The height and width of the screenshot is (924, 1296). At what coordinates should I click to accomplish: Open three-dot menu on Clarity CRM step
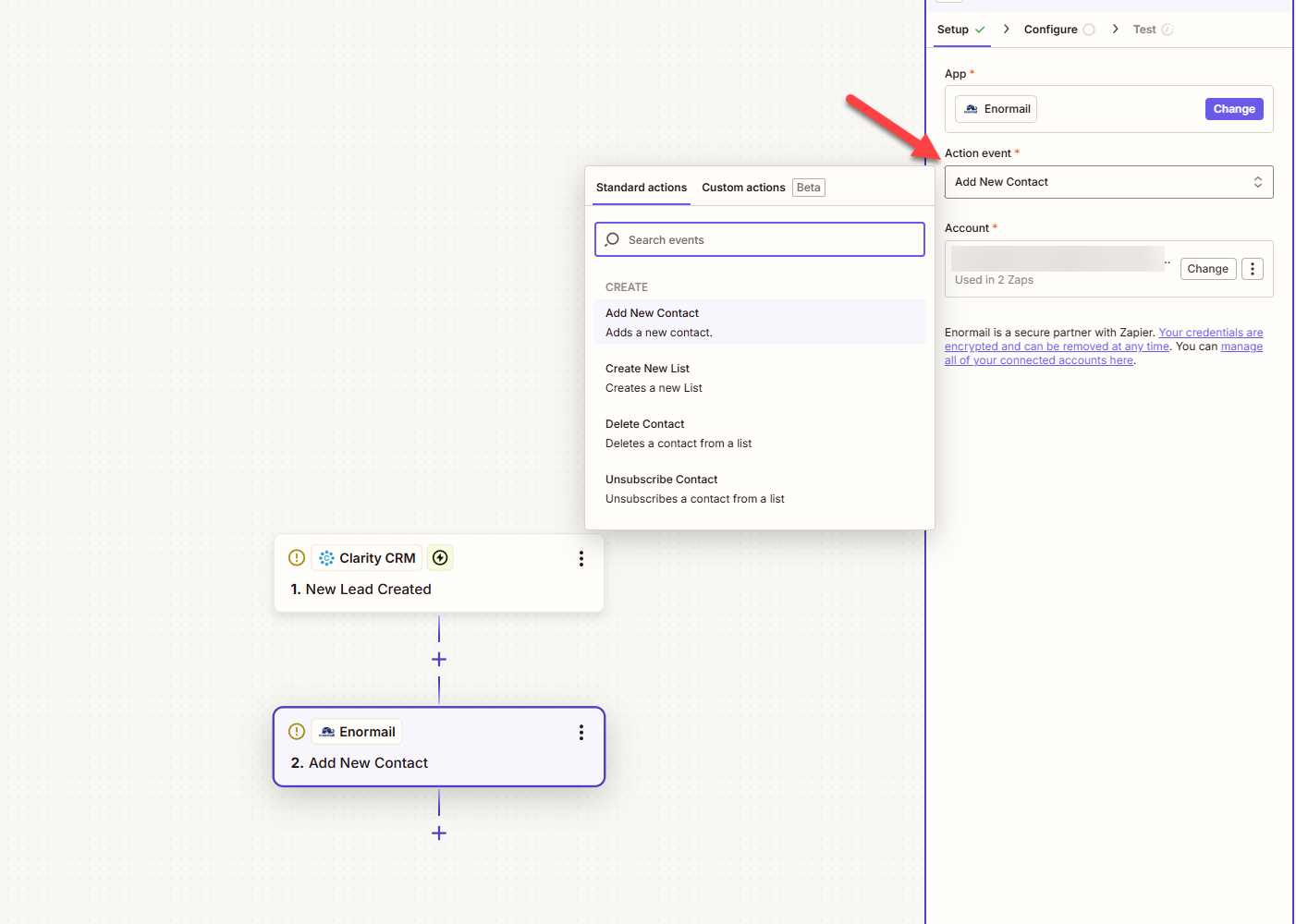click(x=581, y=559)
